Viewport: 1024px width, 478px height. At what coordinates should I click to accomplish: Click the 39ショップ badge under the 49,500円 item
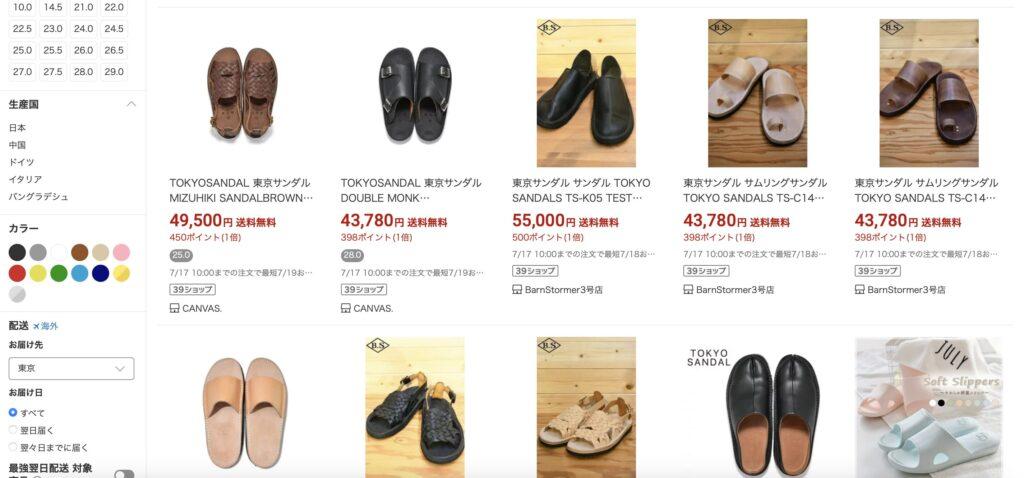192,289
